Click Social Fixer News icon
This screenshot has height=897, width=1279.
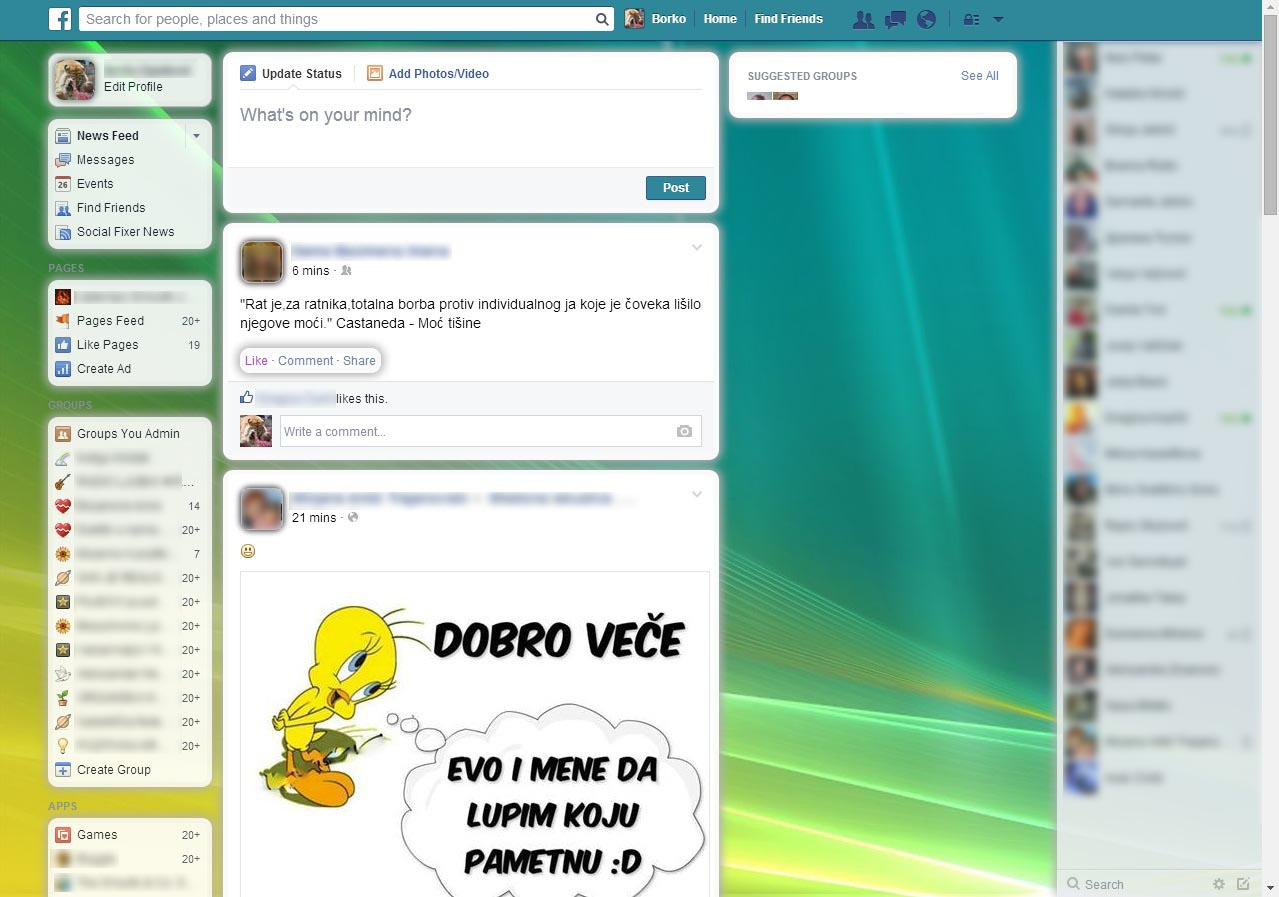[x=63, y=232]
